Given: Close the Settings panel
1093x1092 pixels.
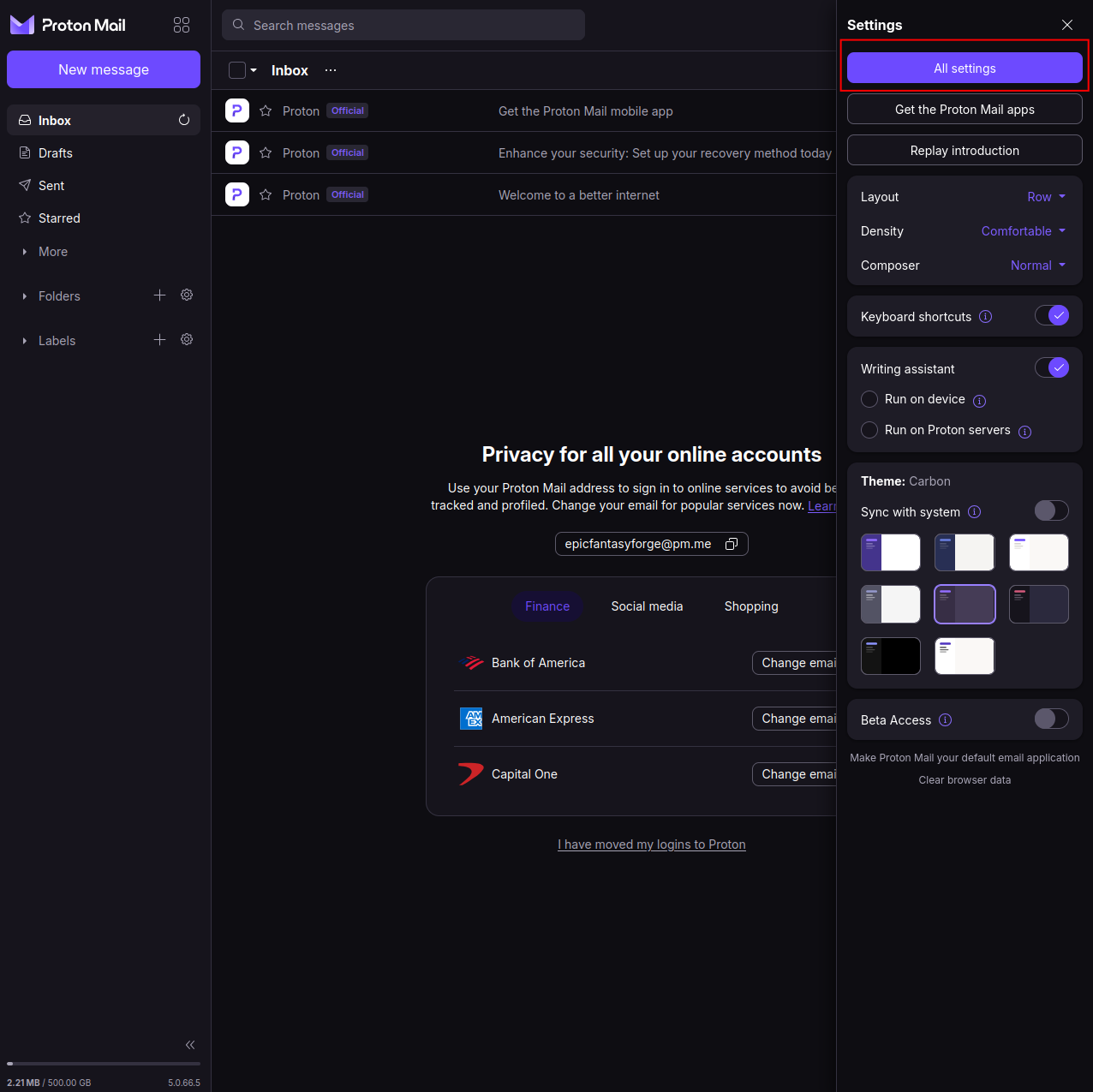Looking at the screenshot, I should click(1067, 25).
